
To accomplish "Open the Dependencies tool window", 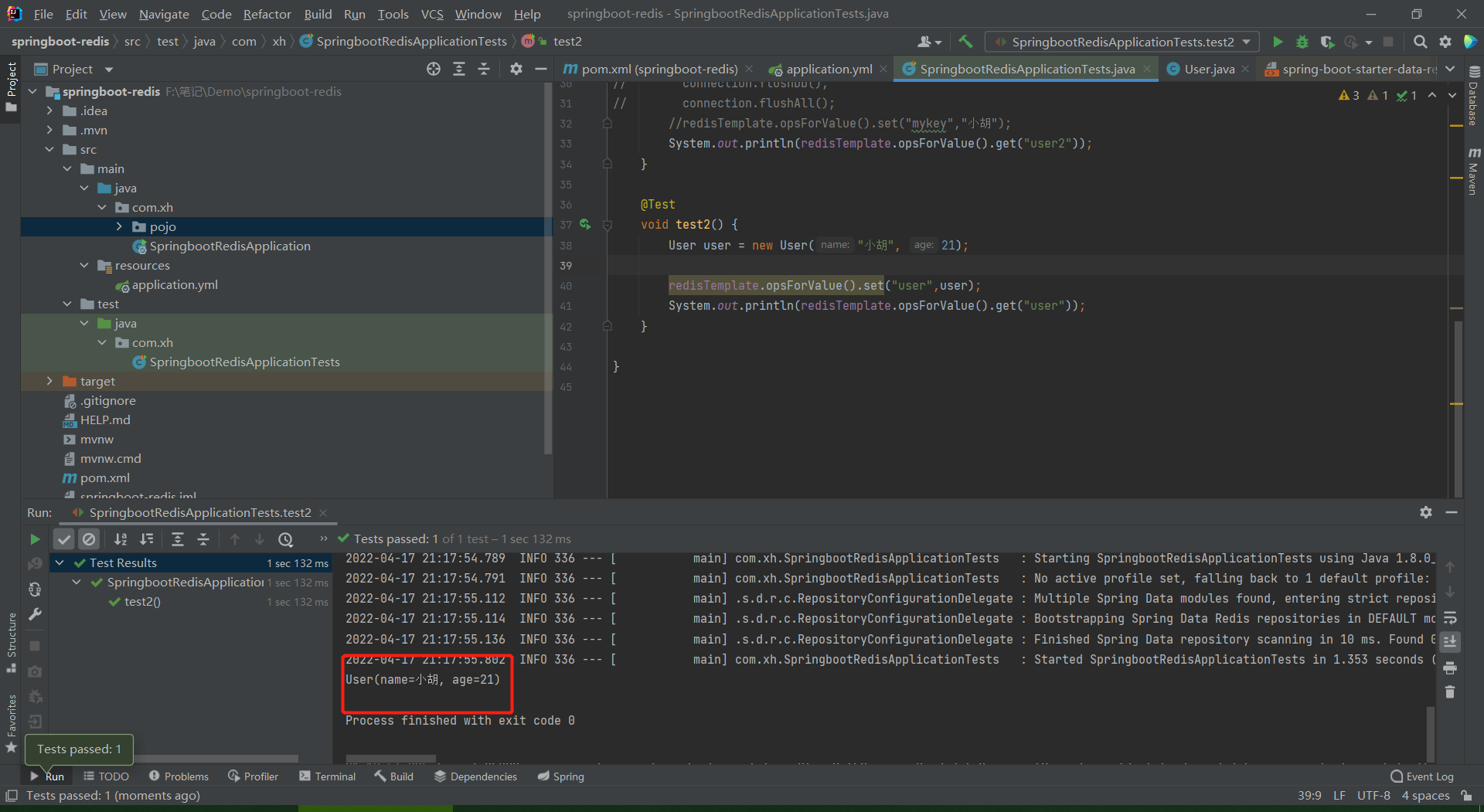I will tap(476, 776).
